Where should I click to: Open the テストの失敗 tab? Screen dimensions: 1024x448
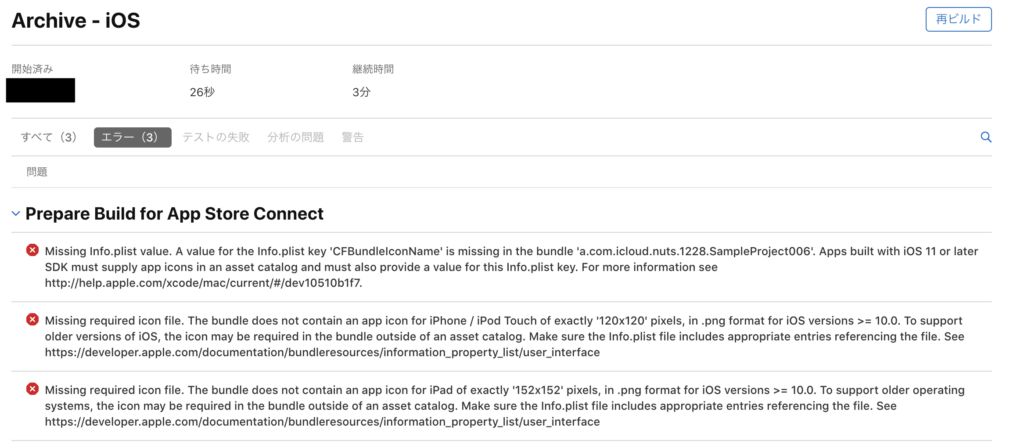[x=216, y=137]
